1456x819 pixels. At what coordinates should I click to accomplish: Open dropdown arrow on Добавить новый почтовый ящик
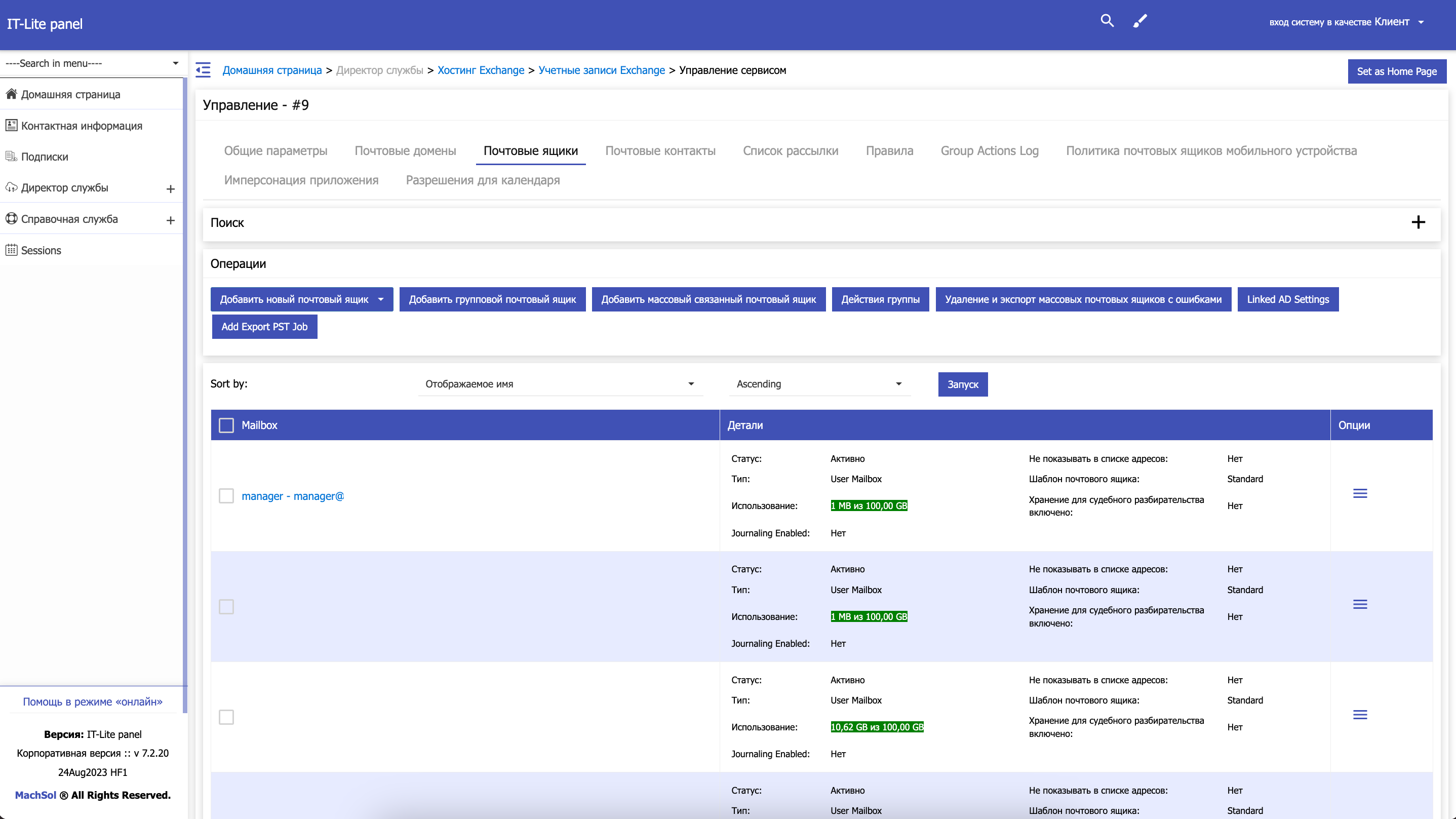click(381, 299)
